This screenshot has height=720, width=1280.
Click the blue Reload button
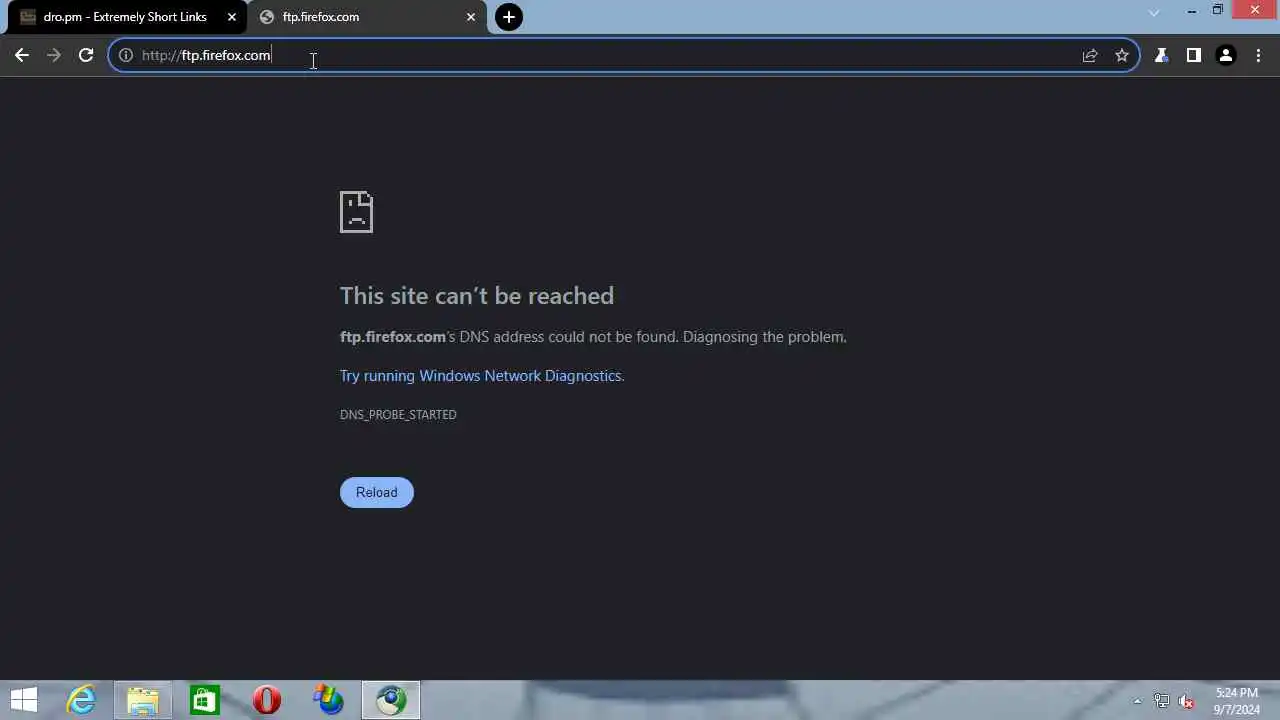click(377, 492)
